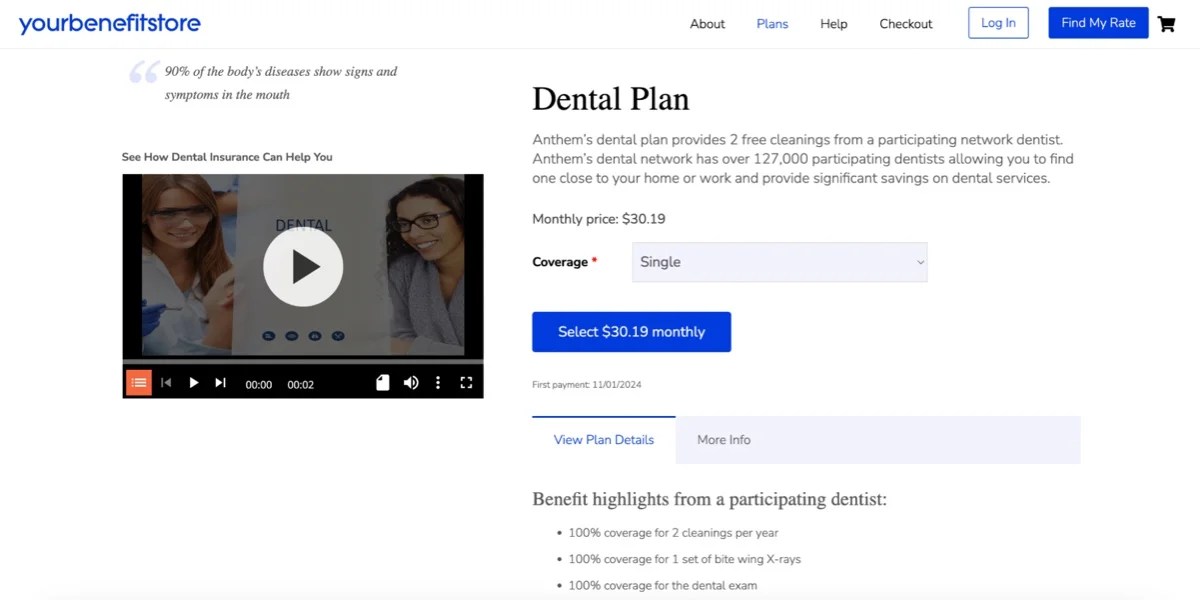Open the video transcript icon
The image size is (1200, 600).
click(382, 382)
